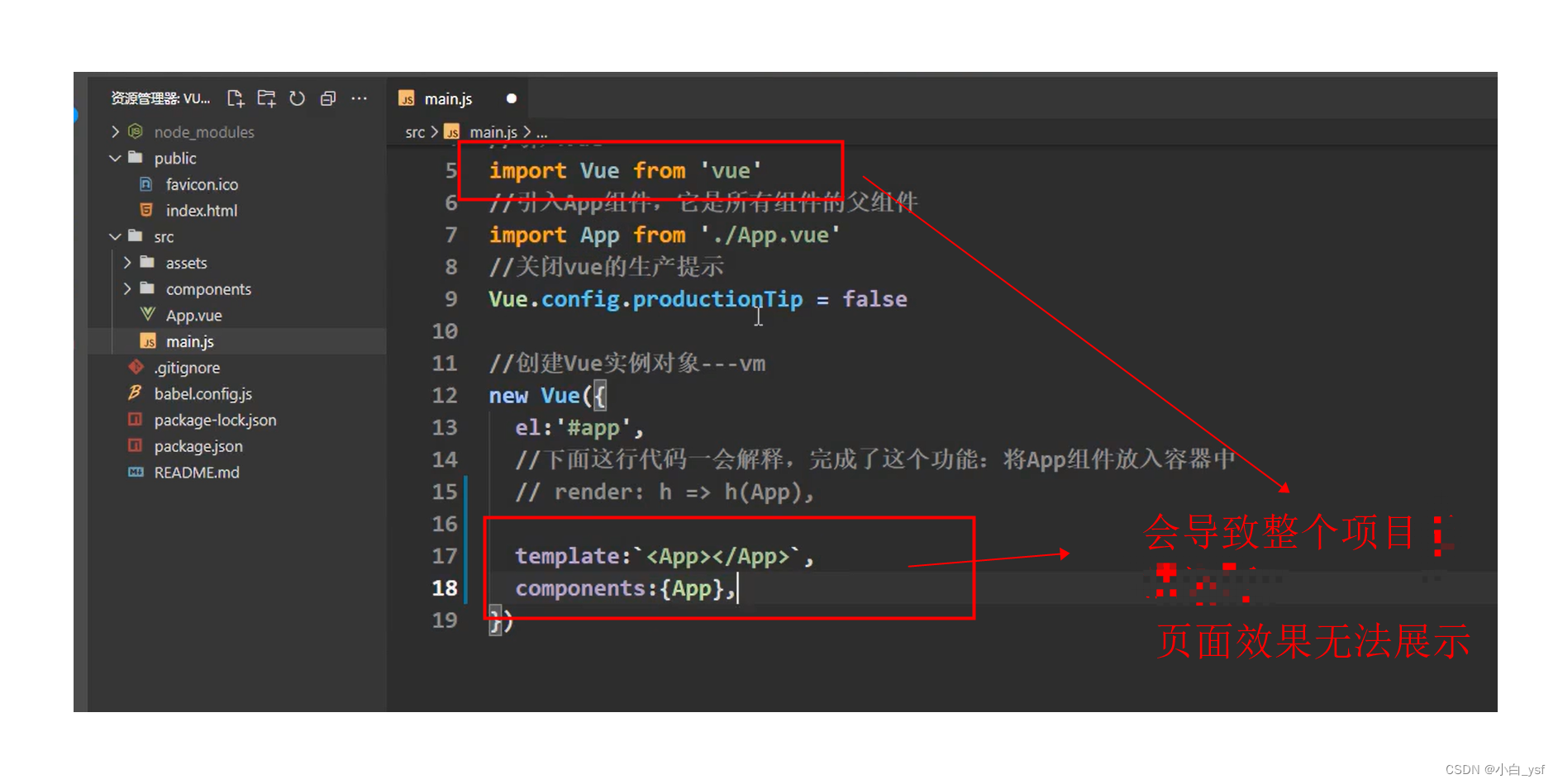Screen dimensions: 1558x784
Task: Click the commented render line
Action: point(665,492)
